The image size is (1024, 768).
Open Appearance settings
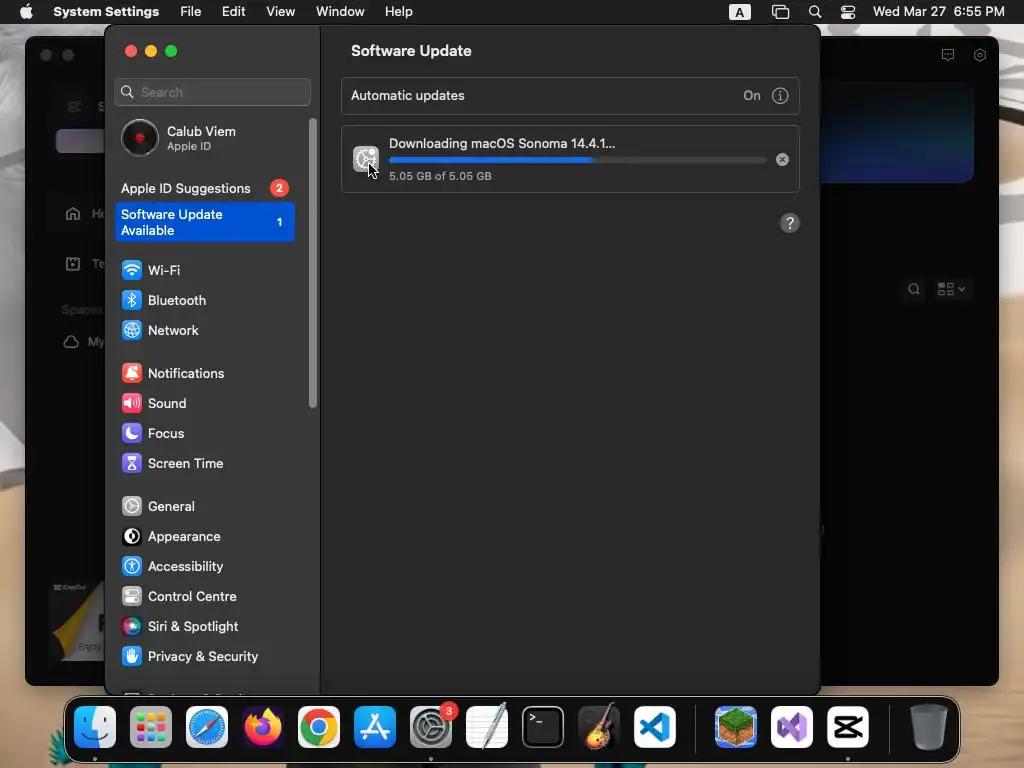204,536
